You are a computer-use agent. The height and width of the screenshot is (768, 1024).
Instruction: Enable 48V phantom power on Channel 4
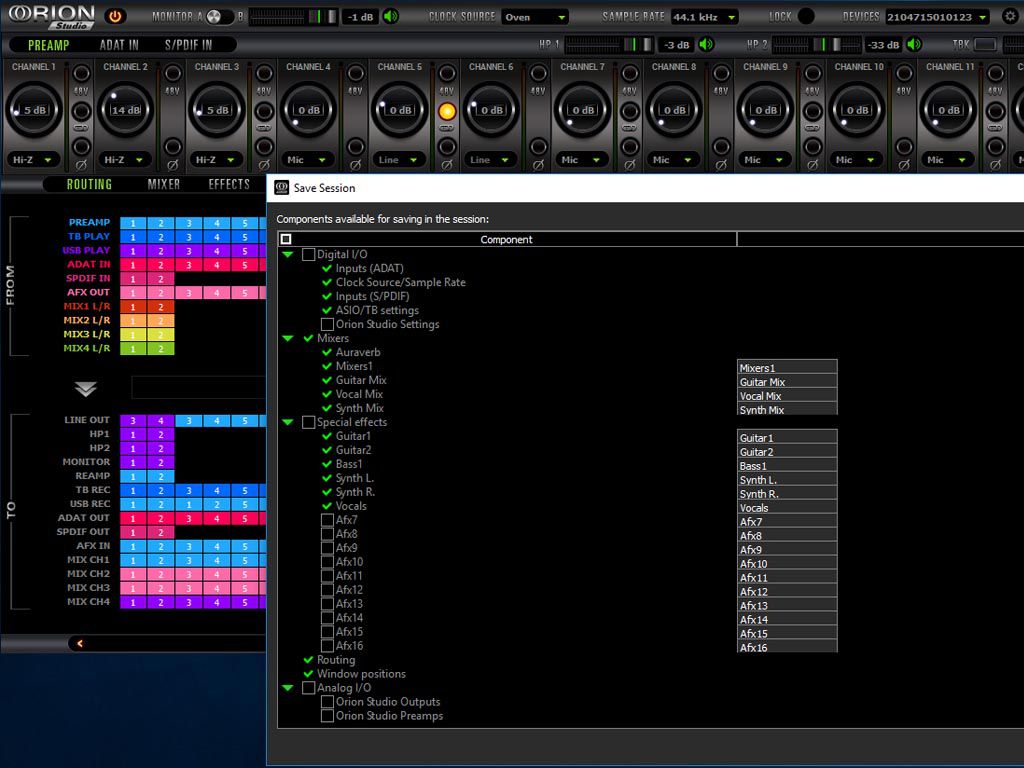pos(355,73)
